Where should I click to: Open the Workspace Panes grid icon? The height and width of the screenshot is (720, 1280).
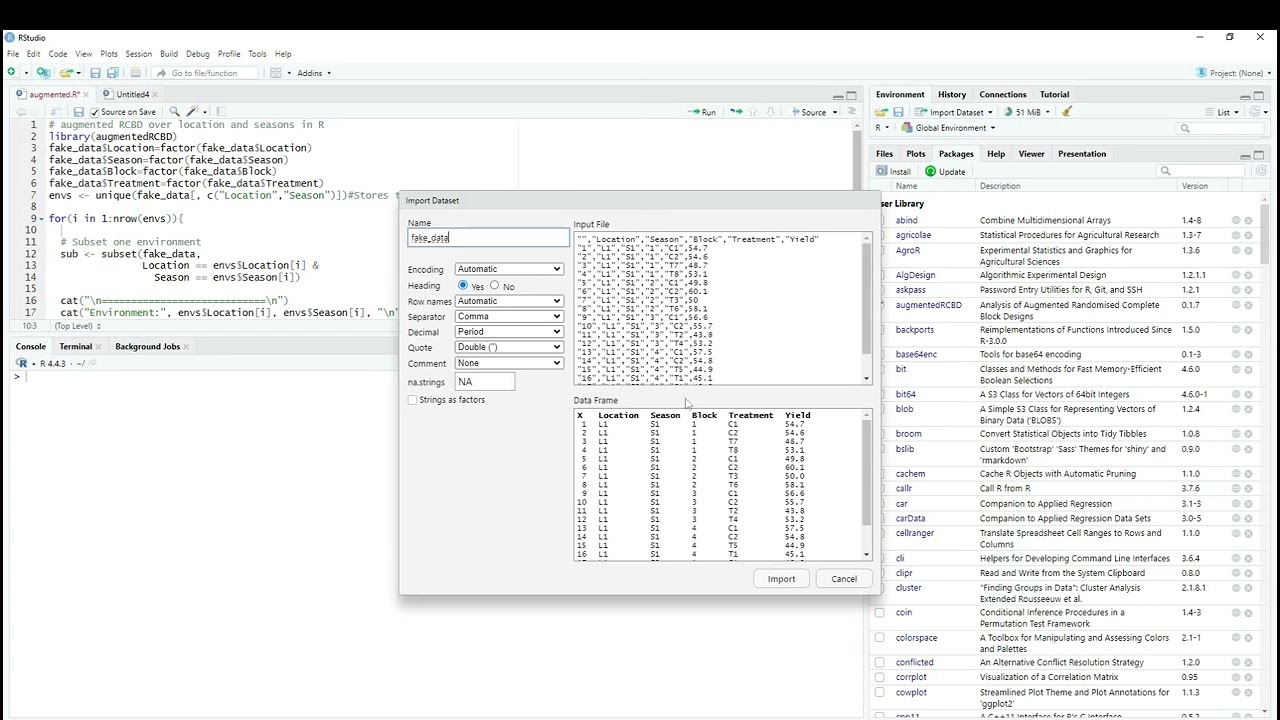[276, 73]
